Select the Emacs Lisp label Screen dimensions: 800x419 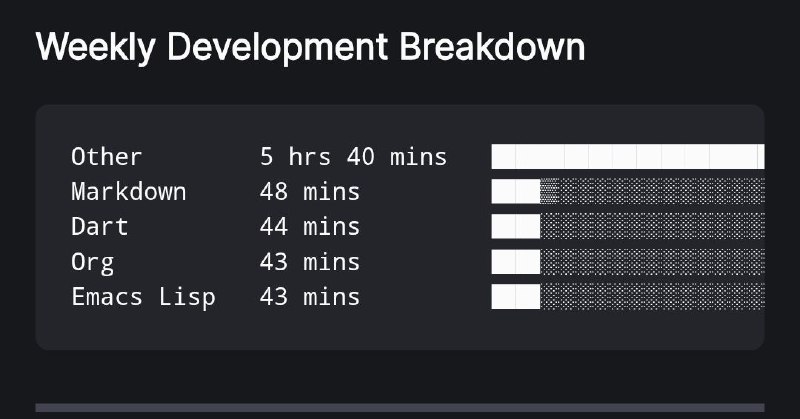[143, 297]
